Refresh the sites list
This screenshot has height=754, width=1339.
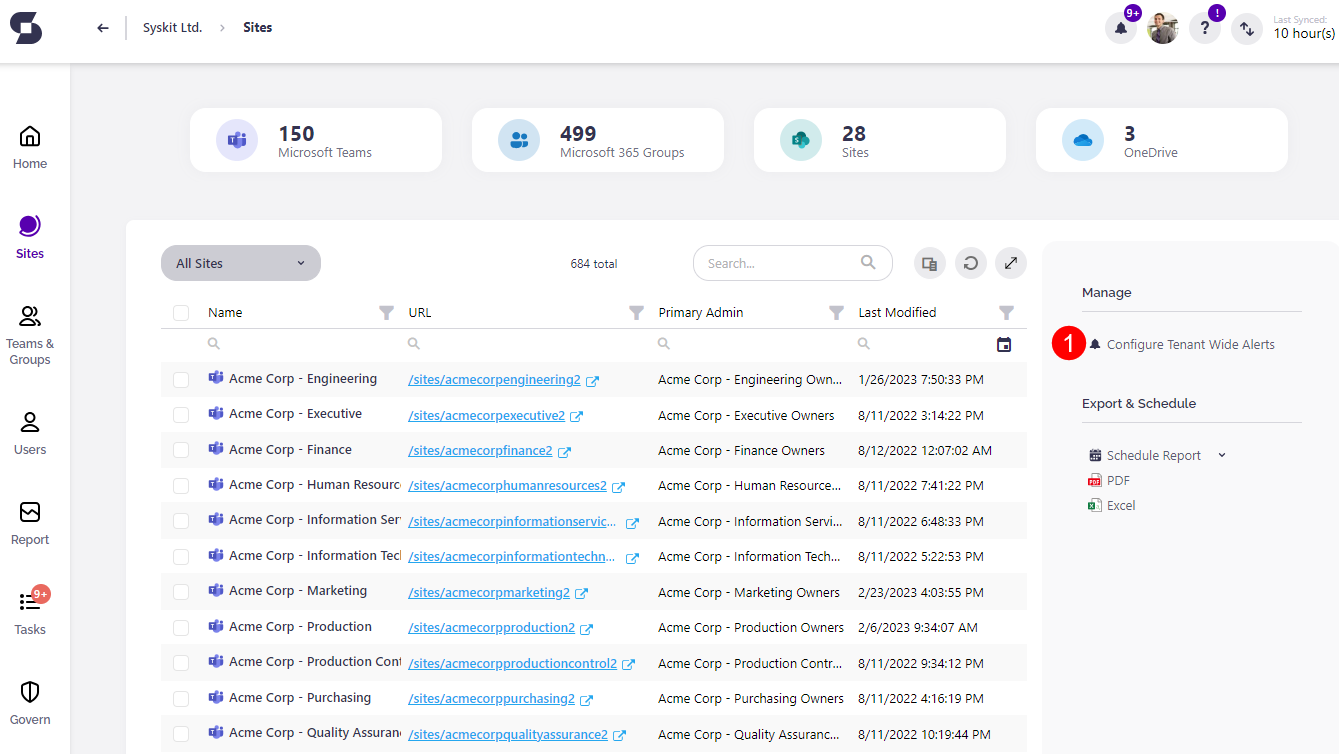(970, 263)
